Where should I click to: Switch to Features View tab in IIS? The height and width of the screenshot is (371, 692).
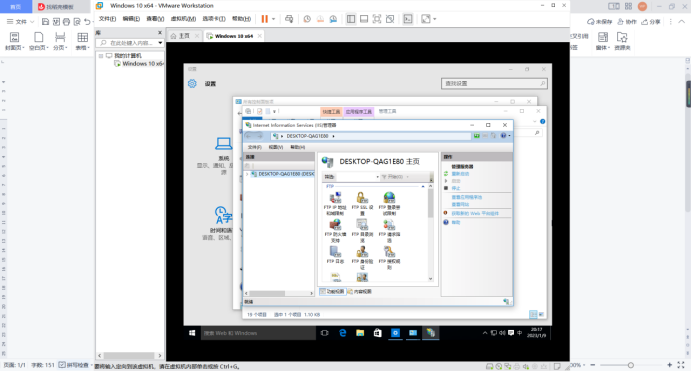(x=332, y=292)
